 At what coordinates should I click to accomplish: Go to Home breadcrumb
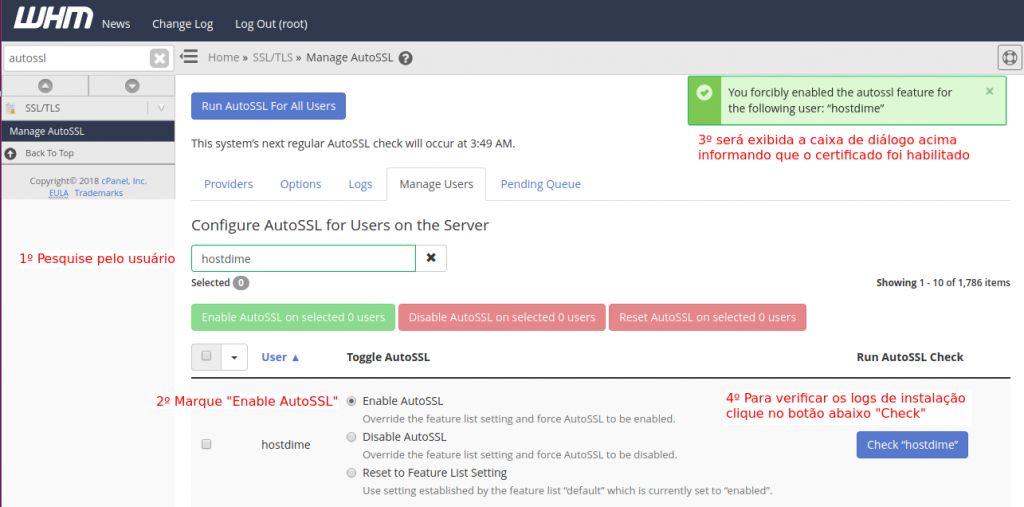(223, 57)
